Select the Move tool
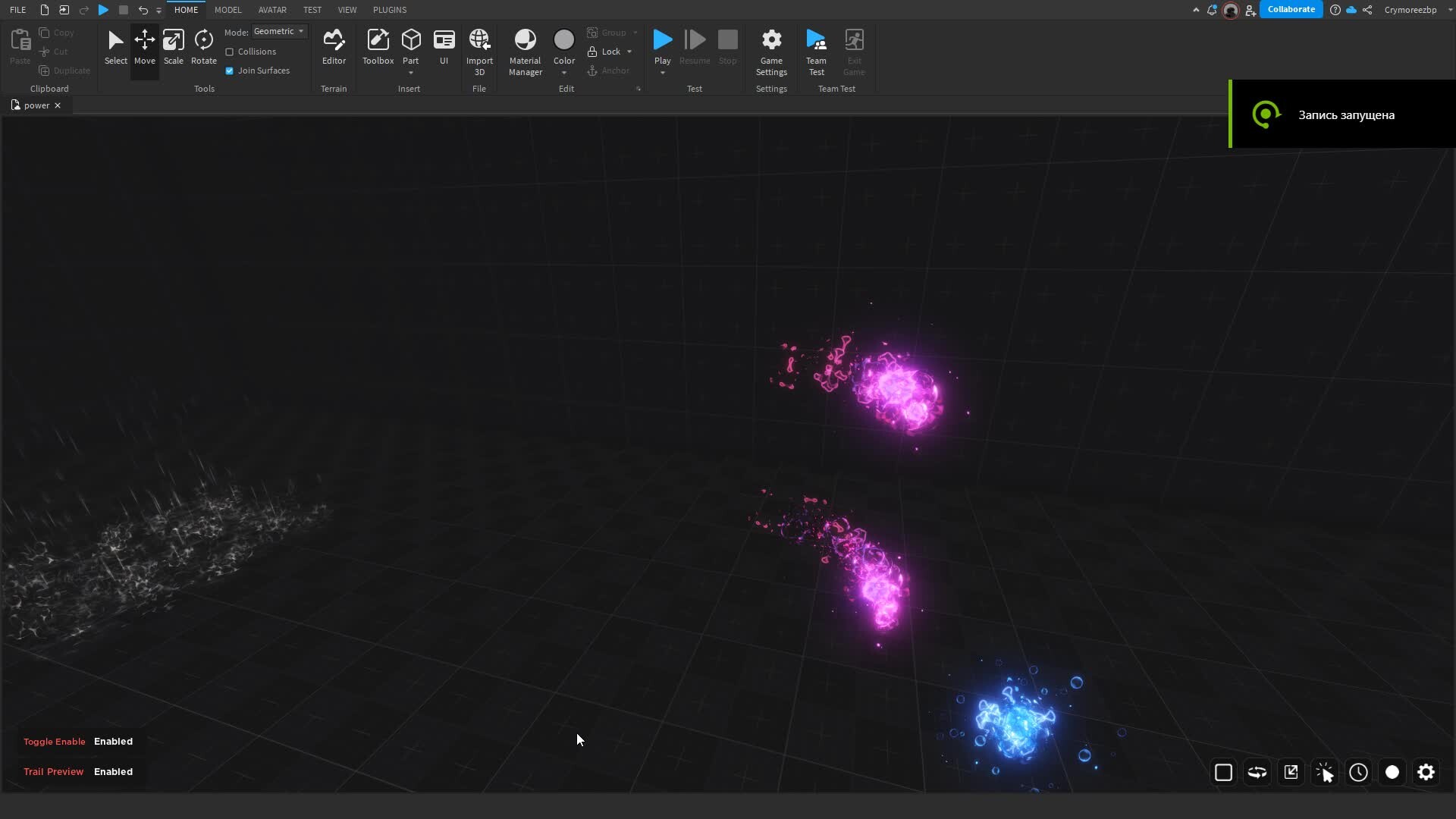The height and width of the screenshot is (819, 1456). click(144, 45)
